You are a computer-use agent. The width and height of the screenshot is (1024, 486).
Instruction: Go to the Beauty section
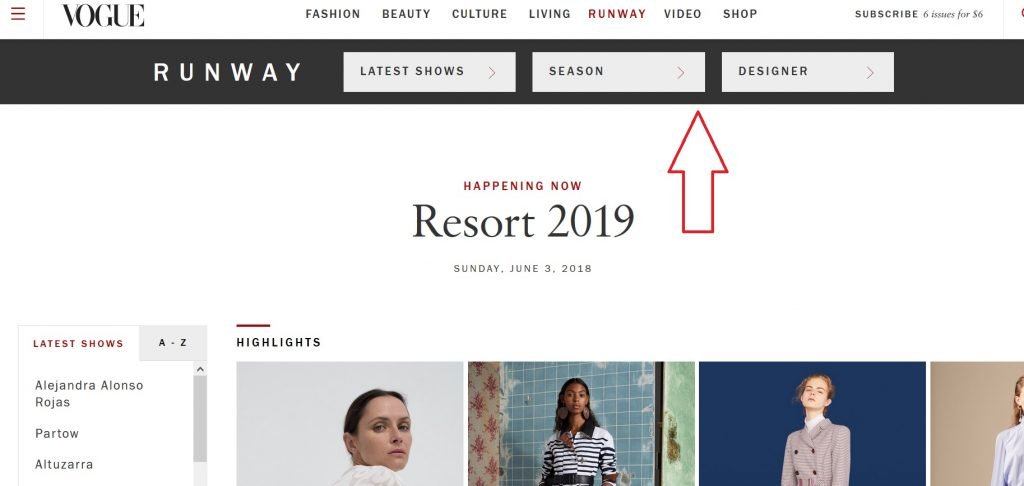tap(406, 14)
